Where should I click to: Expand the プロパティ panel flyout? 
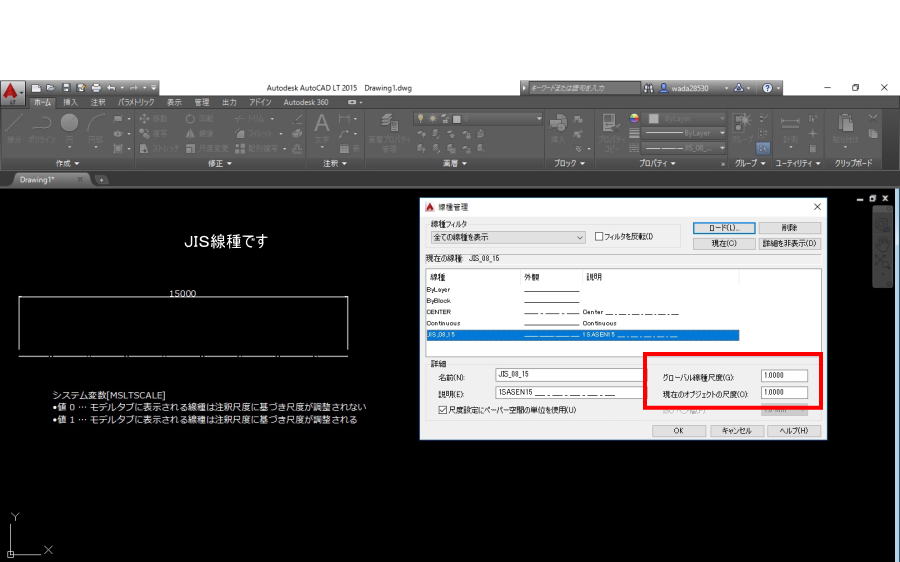click(657, 164)
